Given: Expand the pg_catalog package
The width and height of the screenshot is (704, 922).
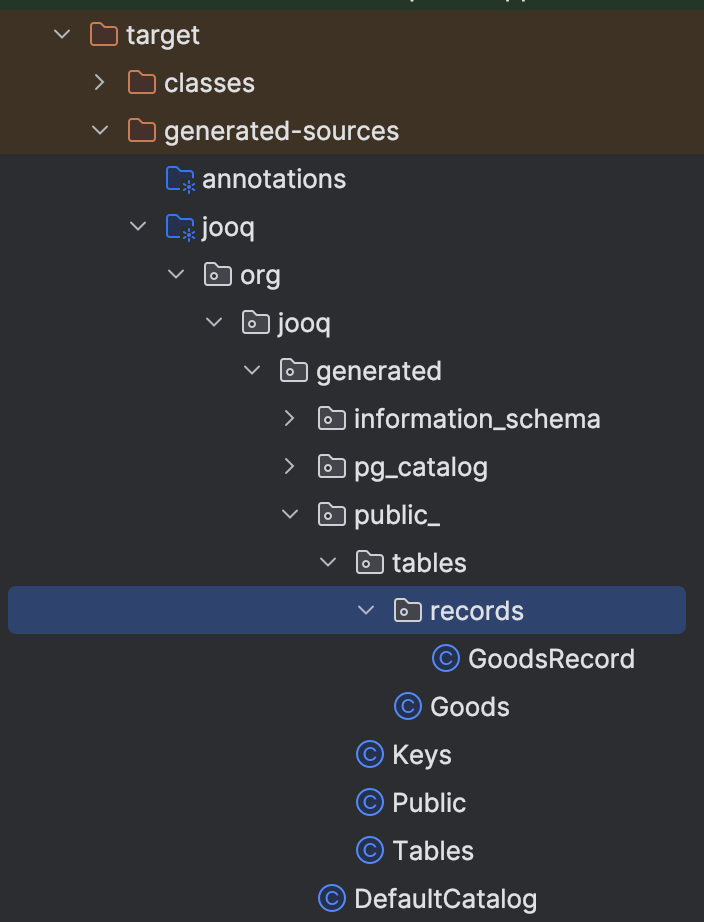Looking at the screenshot, I should tap(290, 467).
